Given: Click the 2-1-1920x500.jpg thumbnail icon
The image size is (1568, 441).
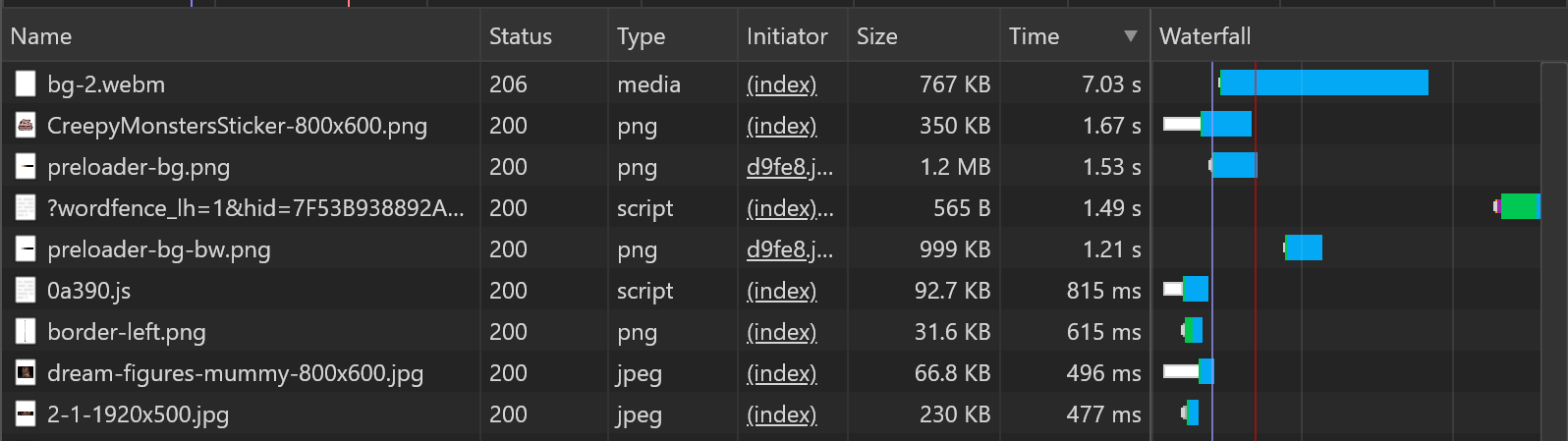Looking at the screenshot, I should point(26,414).
